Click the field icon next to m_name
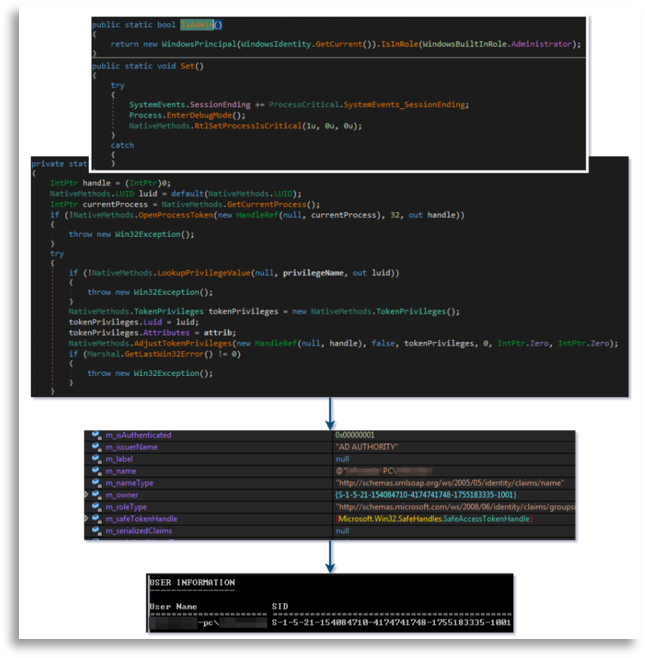645x658 pixels. click(x=97, y=471)
